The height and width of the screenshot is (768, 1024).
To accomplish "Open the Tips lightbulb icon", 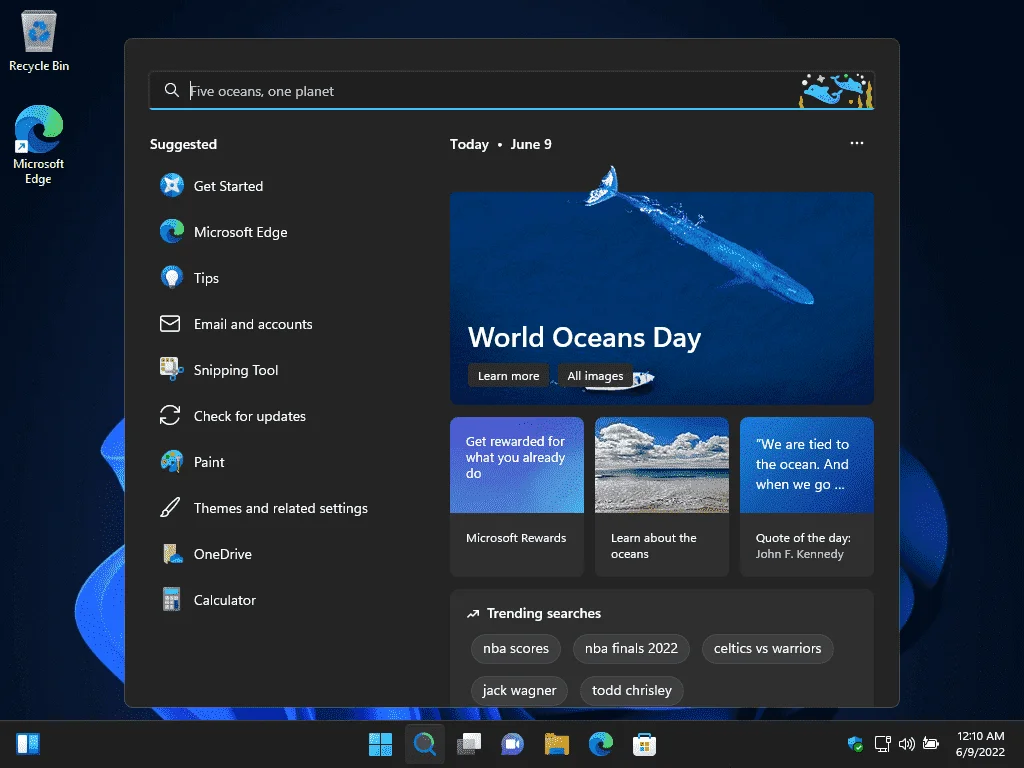I will 172,278.
